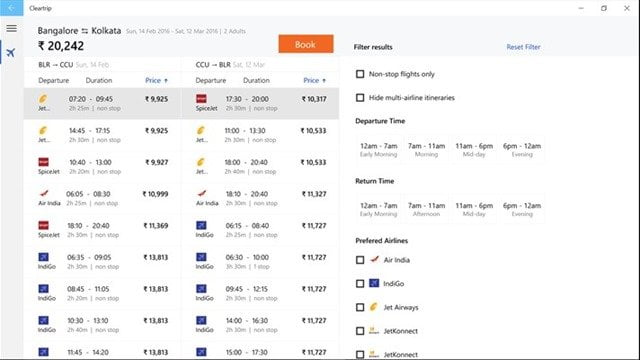Tick the Jet Airways preferred airline checkbox
This screenshot has height=360, width=640.
coord(360,307)
